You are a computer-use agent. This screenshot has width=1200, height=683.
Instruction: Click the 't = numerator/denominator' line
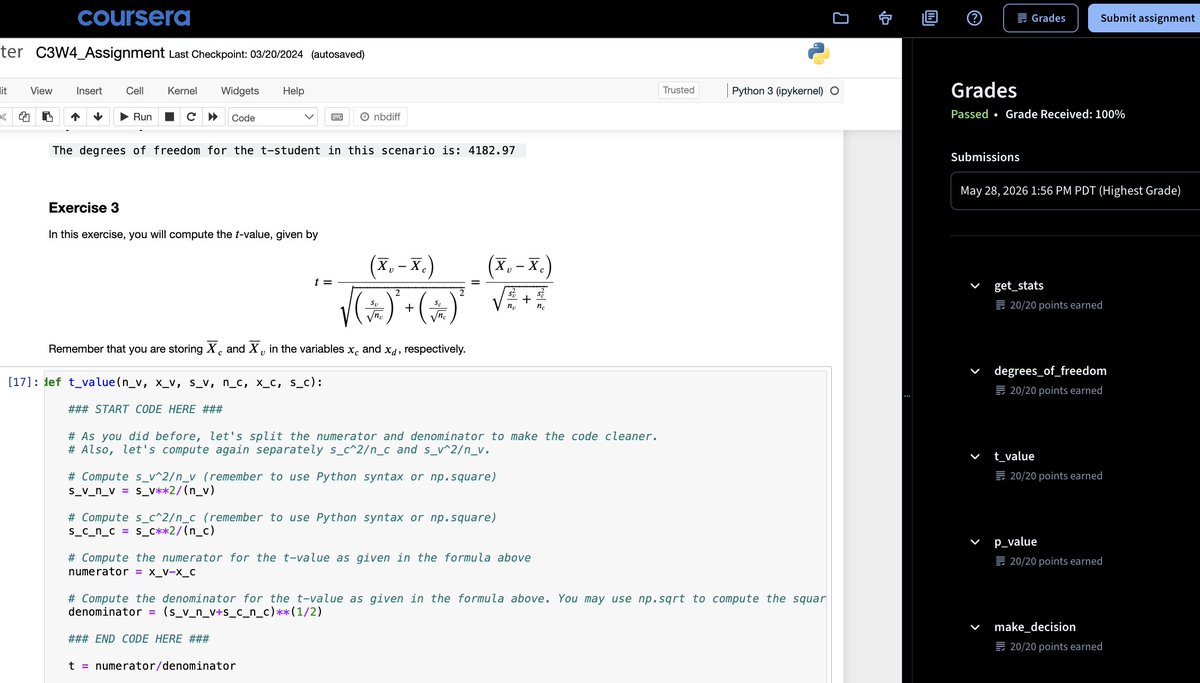click(152, 666)
